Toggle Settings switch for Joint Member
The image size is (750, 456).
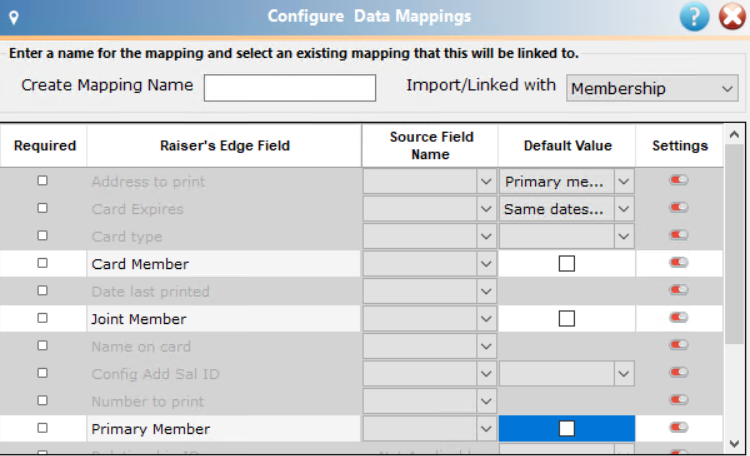tap(679, 317)
